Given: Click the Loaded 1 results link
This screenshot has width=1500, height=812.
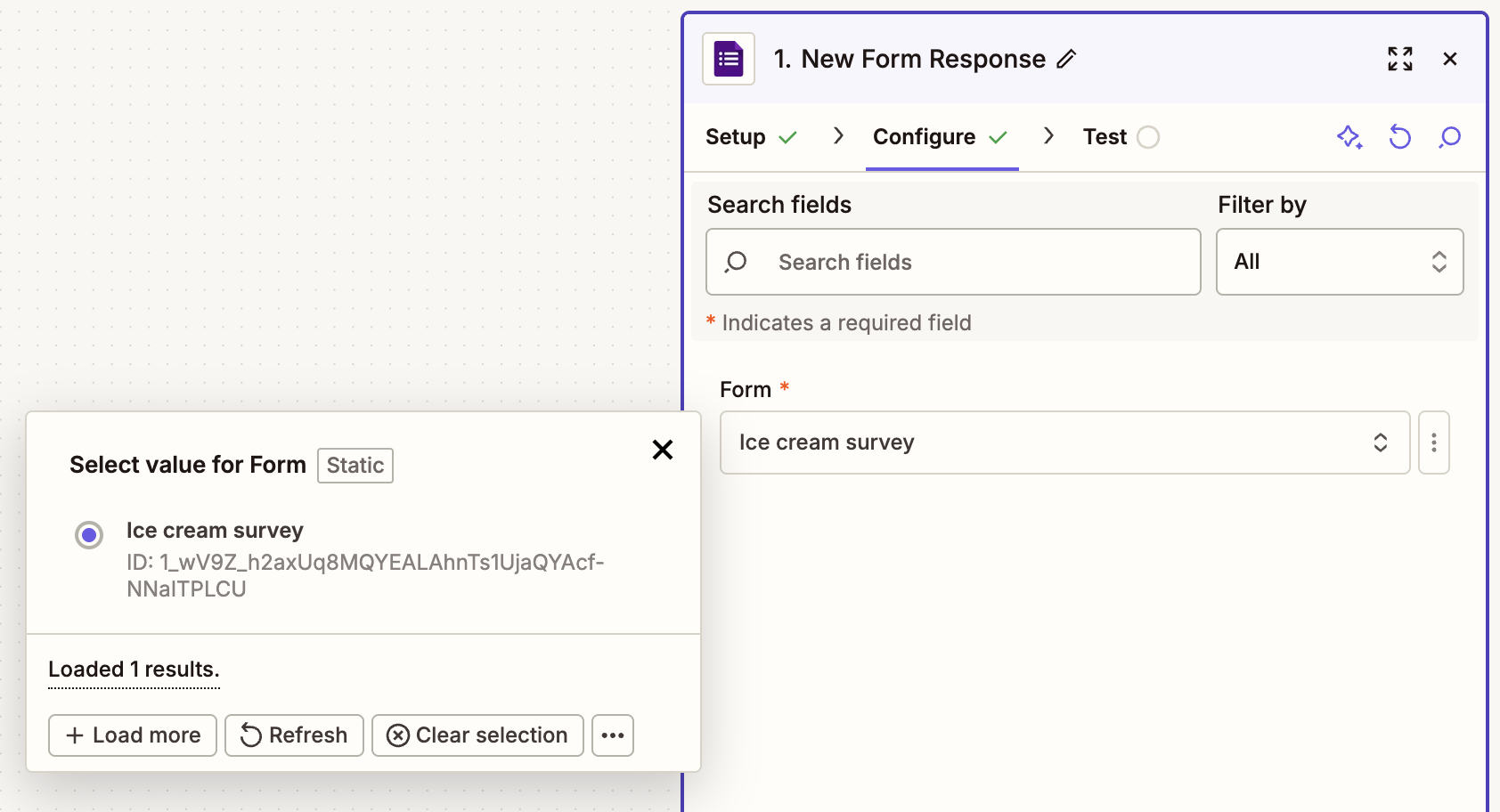Looking at the screenshot, I should tap(134, 669).
